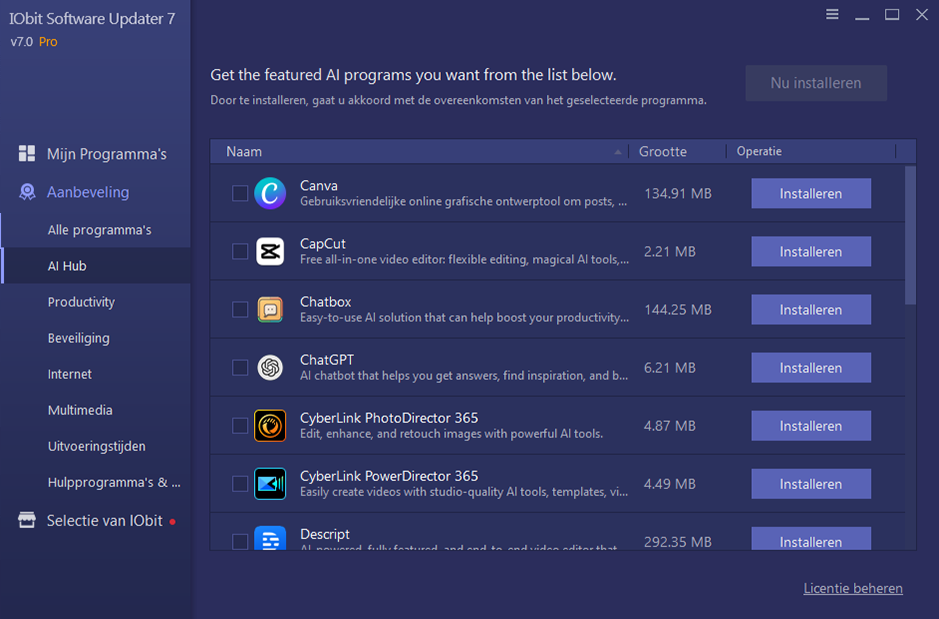Click the CyberLink PhotoDirector 365 icon

click(x=270, y=425)
